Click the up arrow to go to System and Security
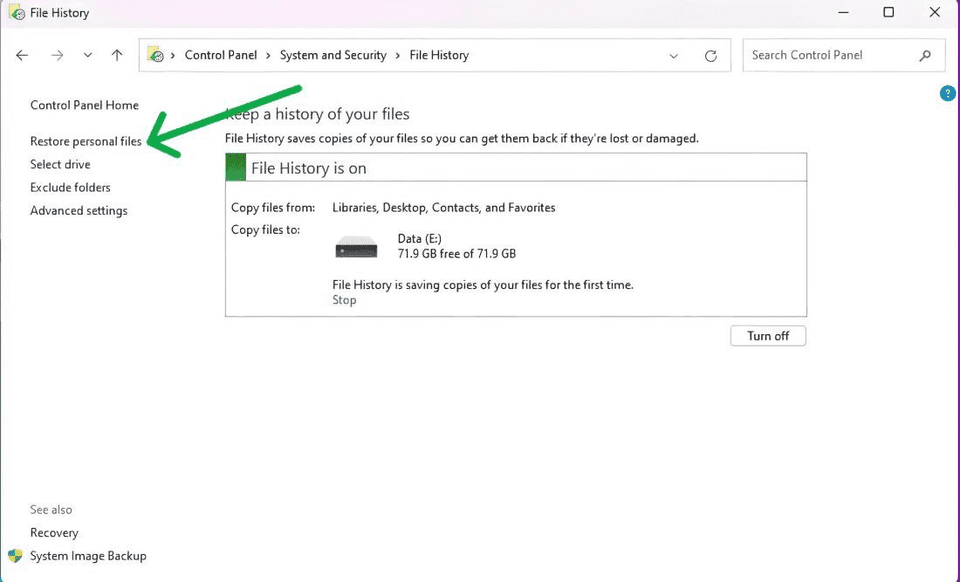 pos(117,55)
